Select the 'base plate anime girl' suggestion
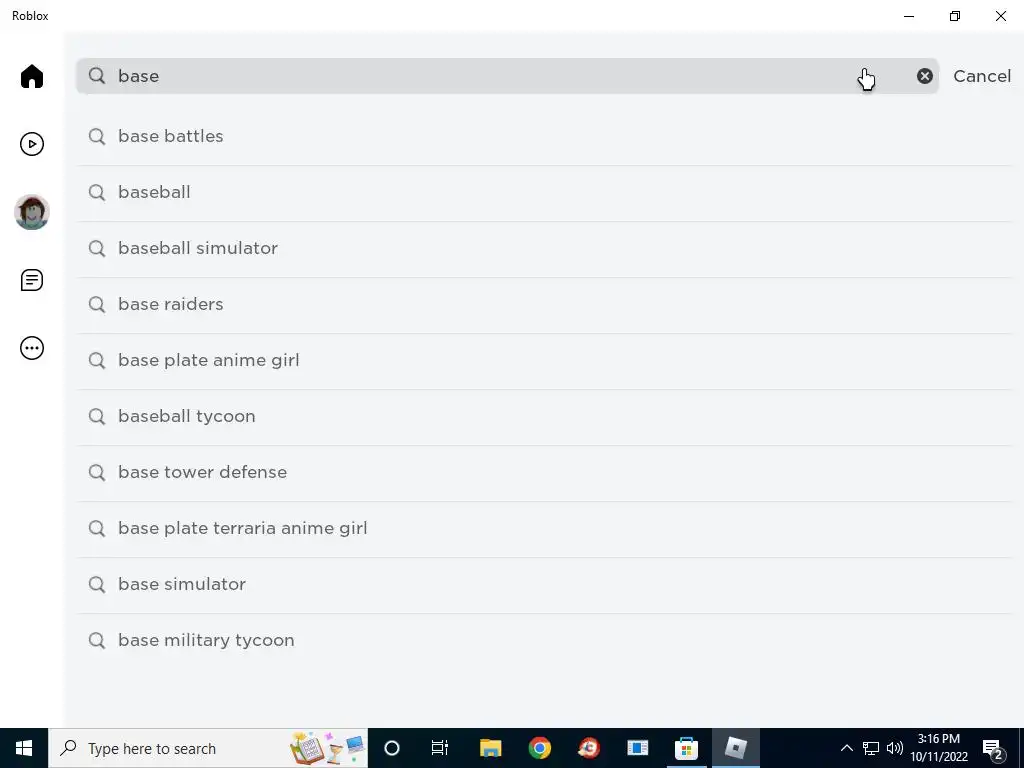 tap(544, 360)
